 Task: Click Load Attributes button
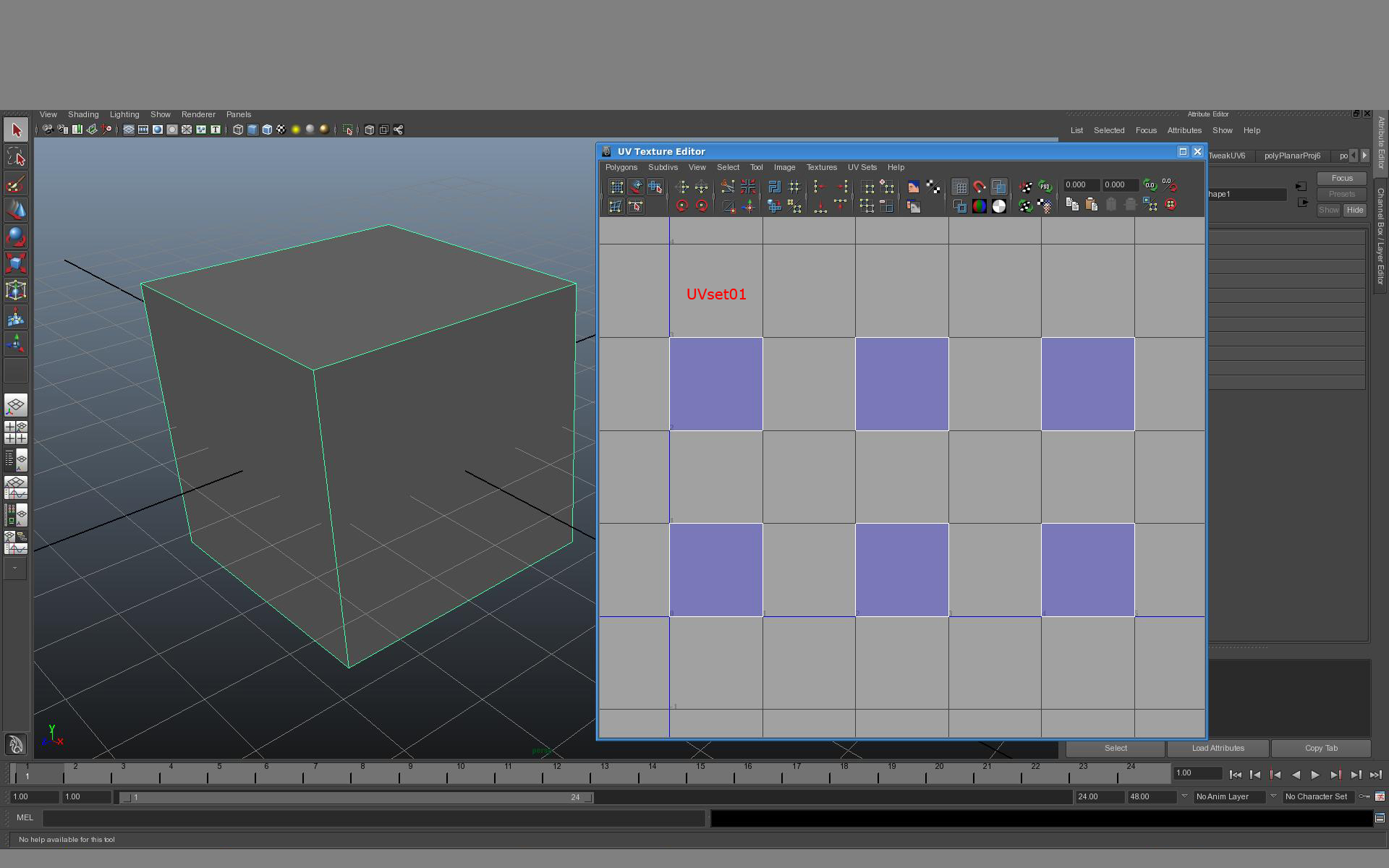pos(1218,748)
